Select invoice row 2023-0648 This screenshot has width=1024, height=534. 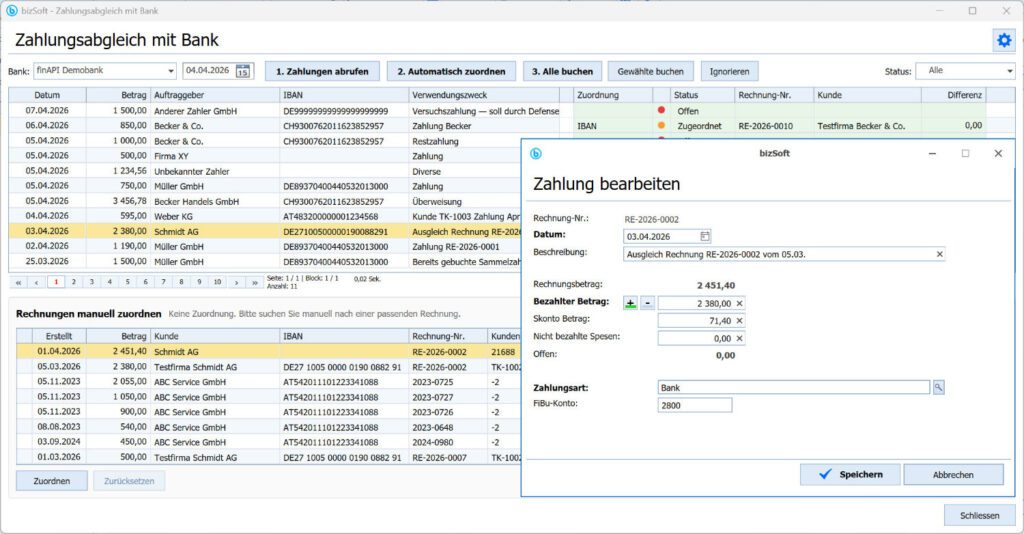[268, 427]
